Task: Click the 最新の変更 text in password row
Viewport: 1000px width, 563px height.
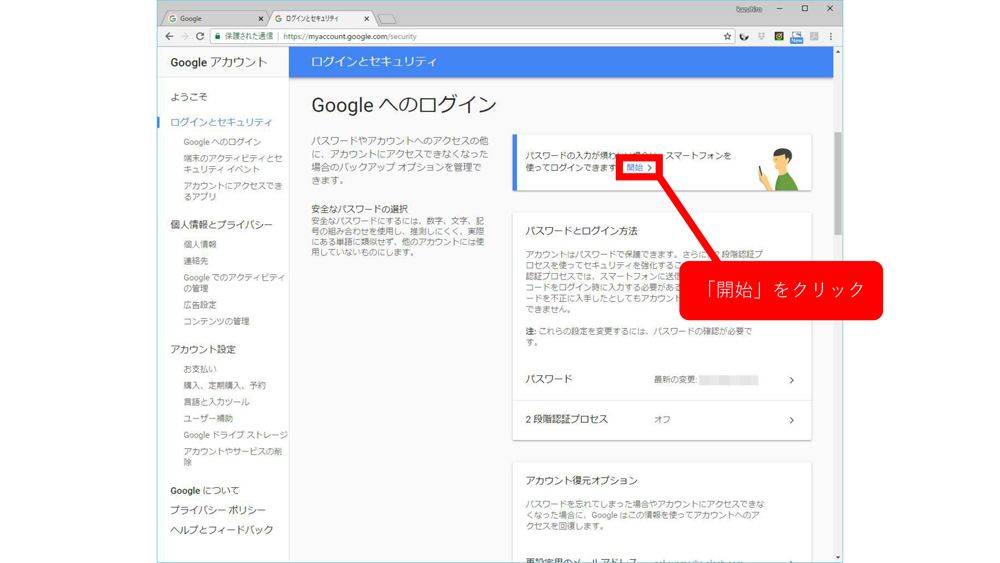Action: click(675, 380)
